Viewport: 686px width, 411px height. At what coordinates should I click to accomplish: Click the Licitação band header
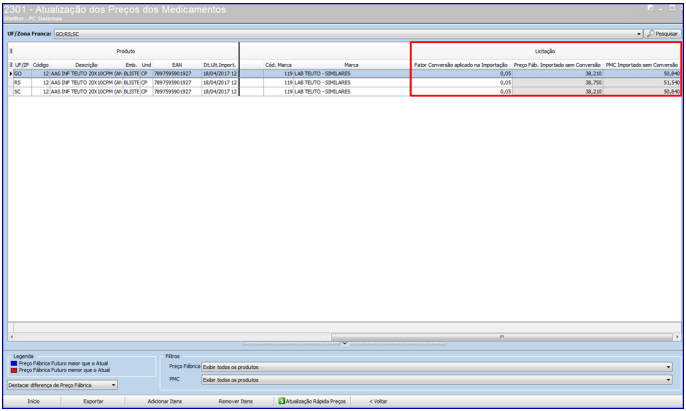[545, 51]
